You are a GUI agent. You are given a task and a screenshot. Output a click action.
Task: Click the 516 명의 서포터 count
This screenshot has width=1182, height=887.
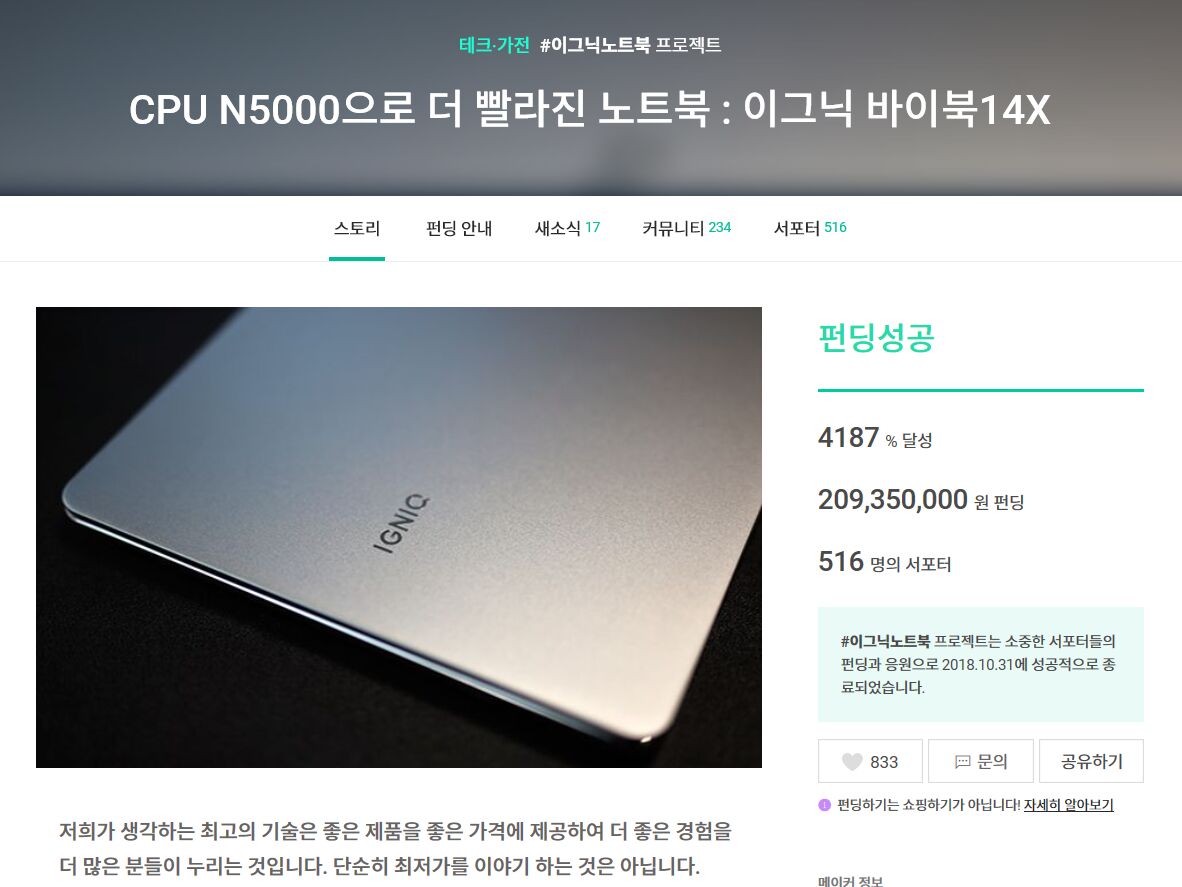pos(884,561)
